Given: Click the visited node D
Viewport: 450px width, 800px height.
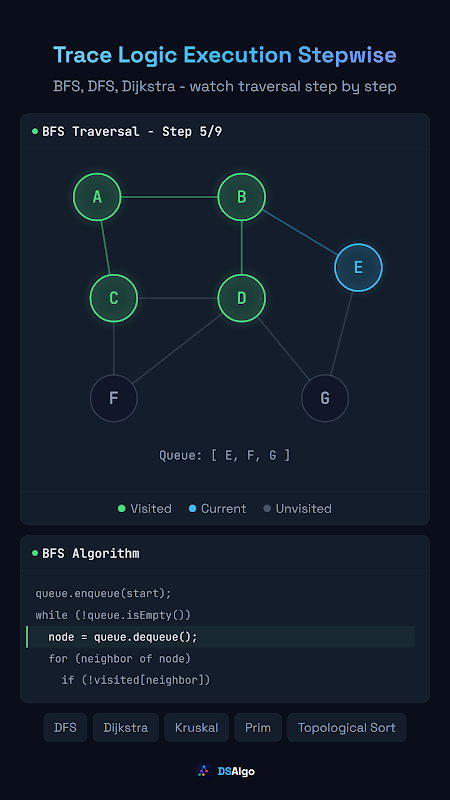Looking at the screenshot, I should pyautogui.click(x=241, y=298).
